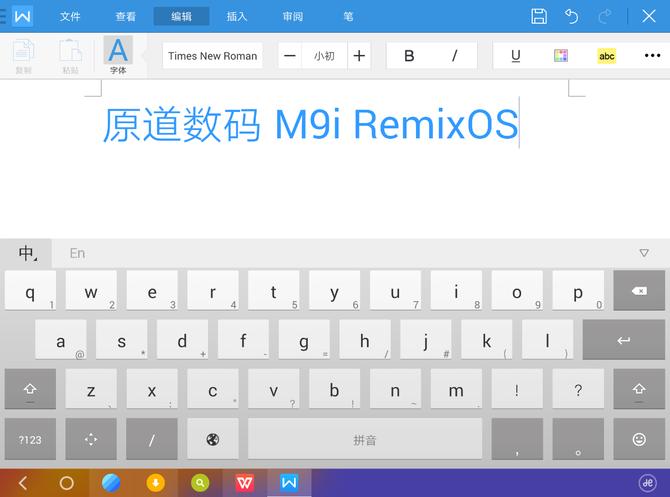The height and width of the screenshot is (497, 670).
Task: Open the font color palette
Action: pyautogui.click(x=561, y=56)
